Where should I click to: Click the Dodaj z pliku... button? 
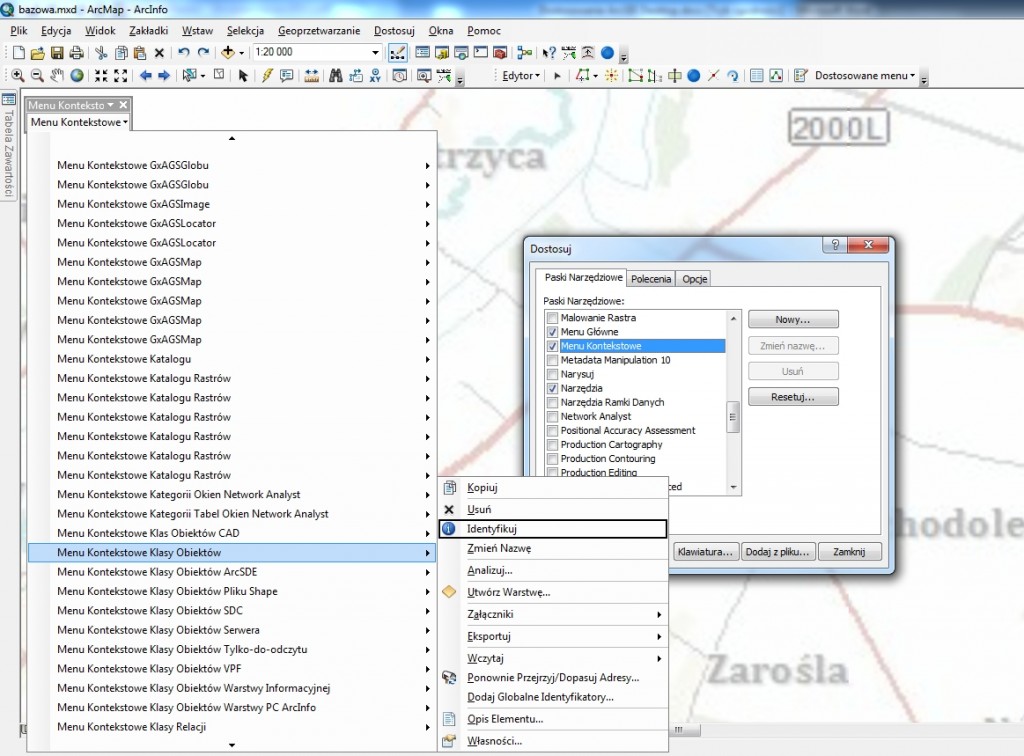777,552
